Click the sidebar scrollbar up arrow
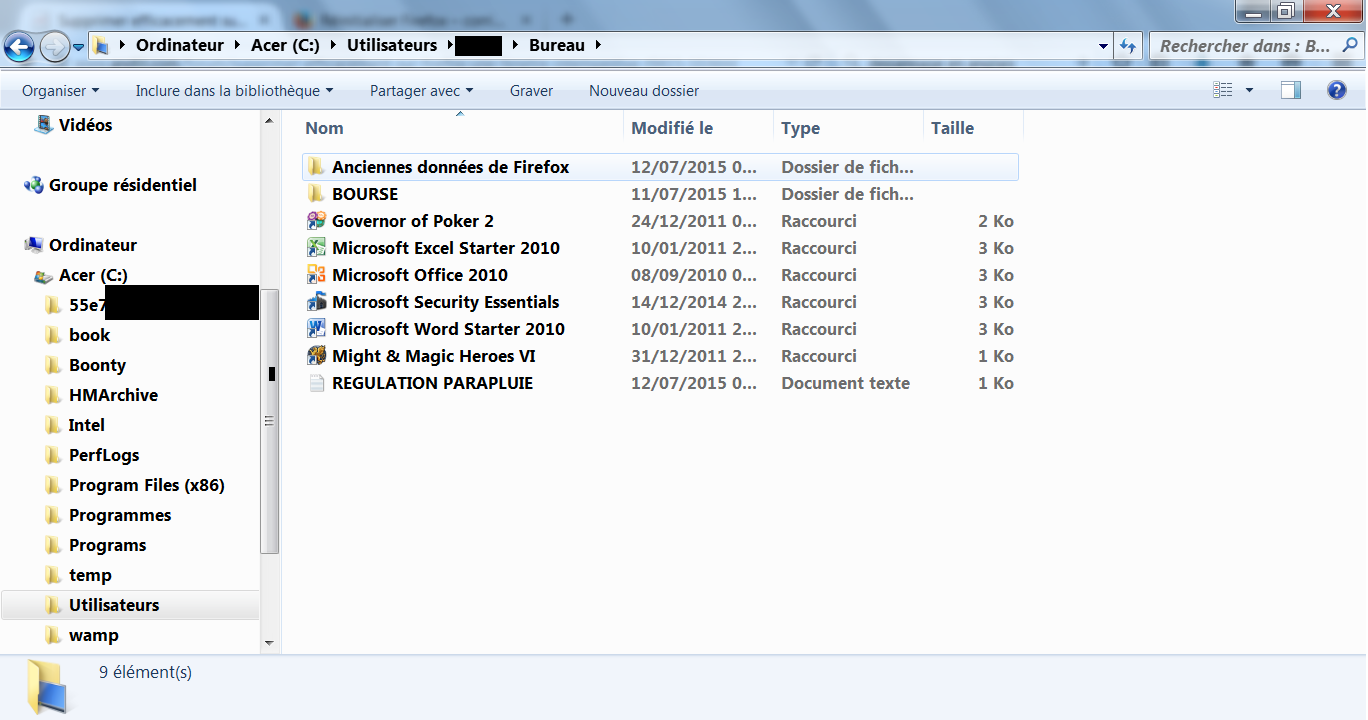The width and height of the screenshot is (1368, 720). [269, 121]
